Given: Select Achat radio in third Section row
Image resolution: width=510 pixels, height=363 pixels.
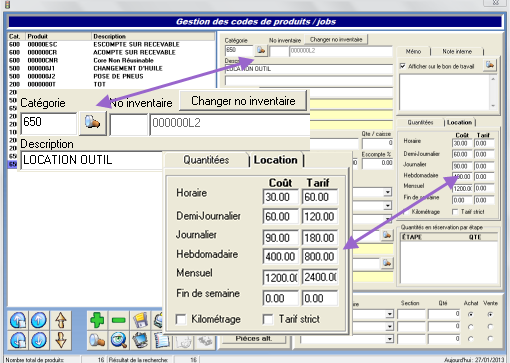Looking at the screenshot, I should point(471,339).
